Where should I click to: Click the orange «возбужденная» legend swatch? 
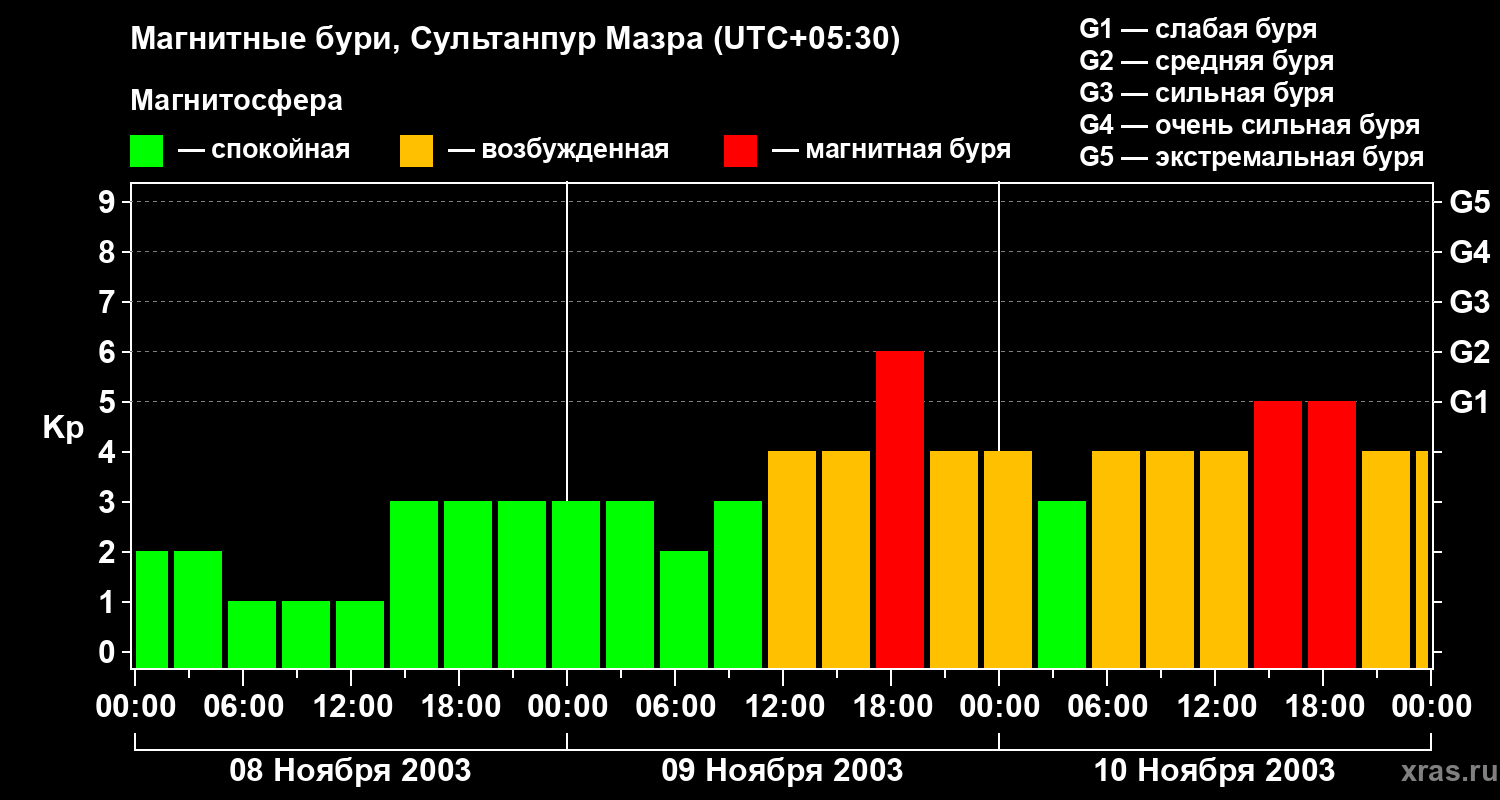point(416,151)
